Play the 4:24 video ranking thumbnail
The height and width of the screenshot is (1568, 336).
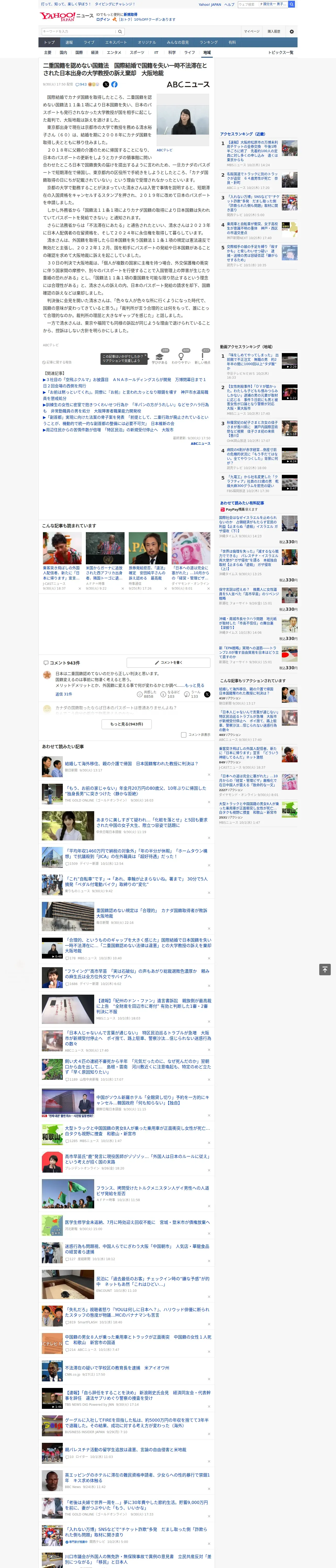[x=290, y=456]
